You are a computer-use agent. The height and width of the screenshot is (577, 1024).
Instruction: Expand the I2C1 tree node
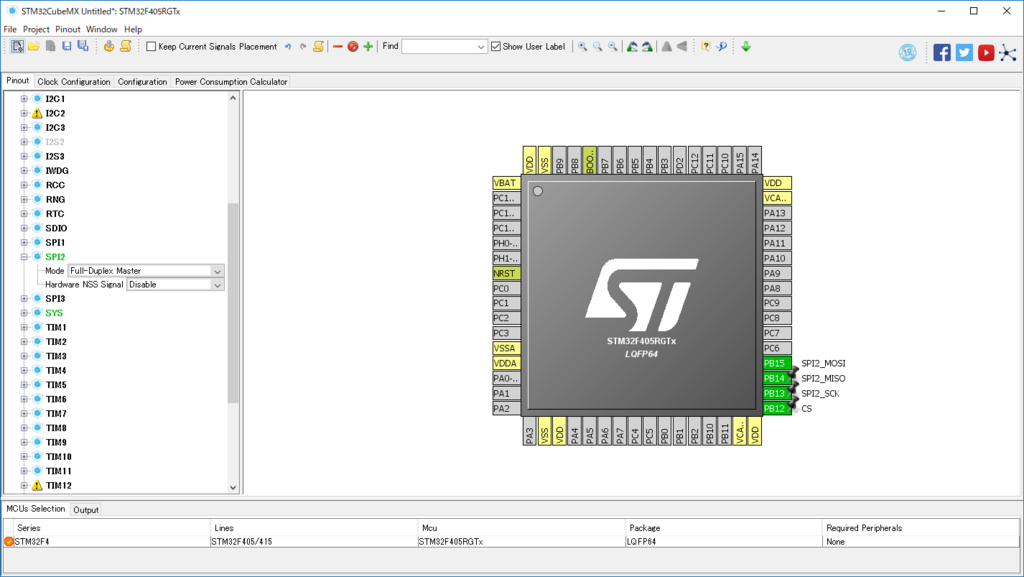tap(24, 99)
